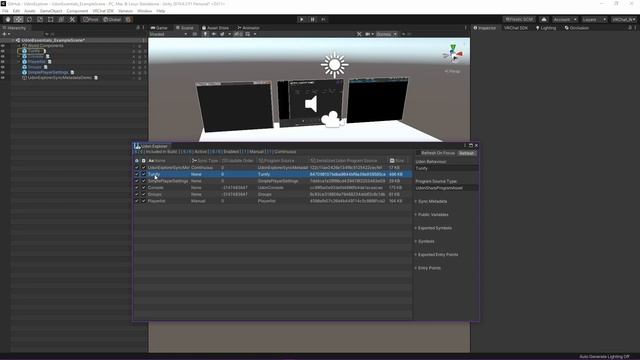
Task: Click the Step frame button
Action: tap(323, 20)
